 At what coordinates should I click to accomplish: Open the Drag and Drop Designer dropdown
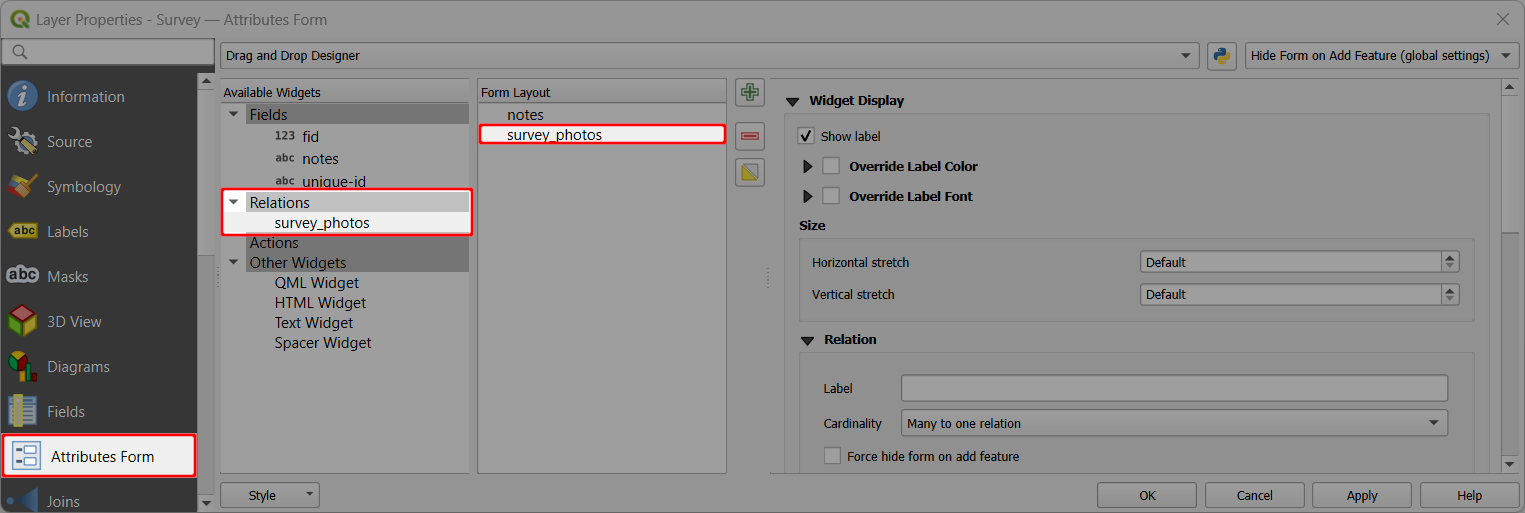pos(709,56)
